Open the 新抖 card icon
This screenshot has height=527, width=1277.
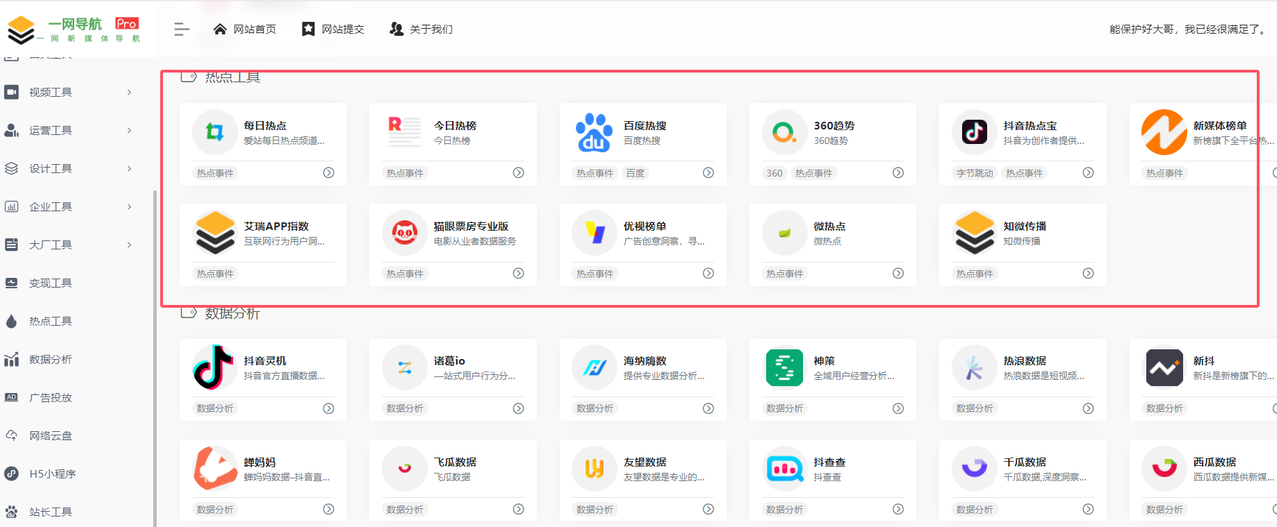1164,368
